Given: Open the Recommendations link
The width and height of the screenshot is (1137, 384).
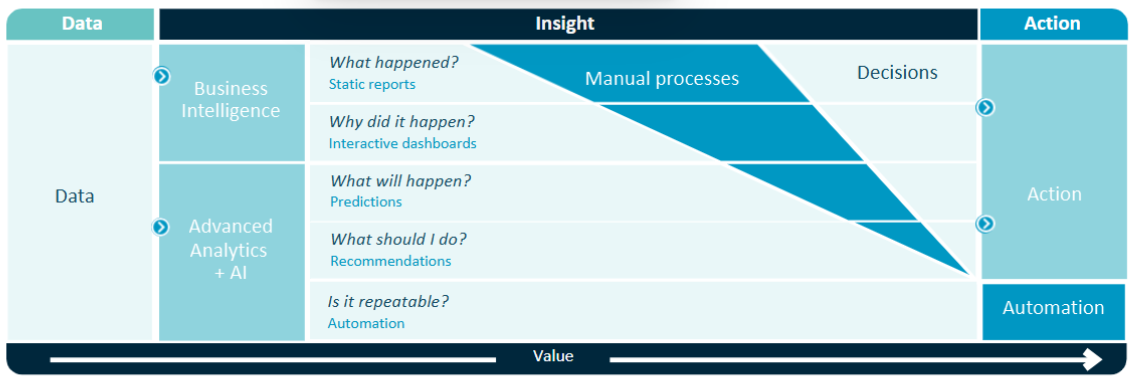Looking at the screenshot, I should [x=391, y=261].
